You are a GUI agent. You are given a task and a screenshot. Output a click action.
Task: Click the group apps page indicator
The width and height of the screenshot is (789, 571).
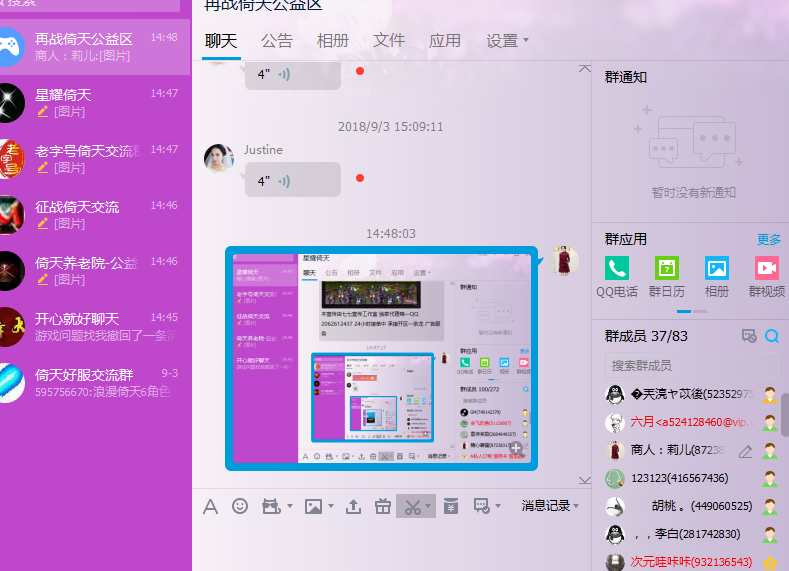(691, 311)
